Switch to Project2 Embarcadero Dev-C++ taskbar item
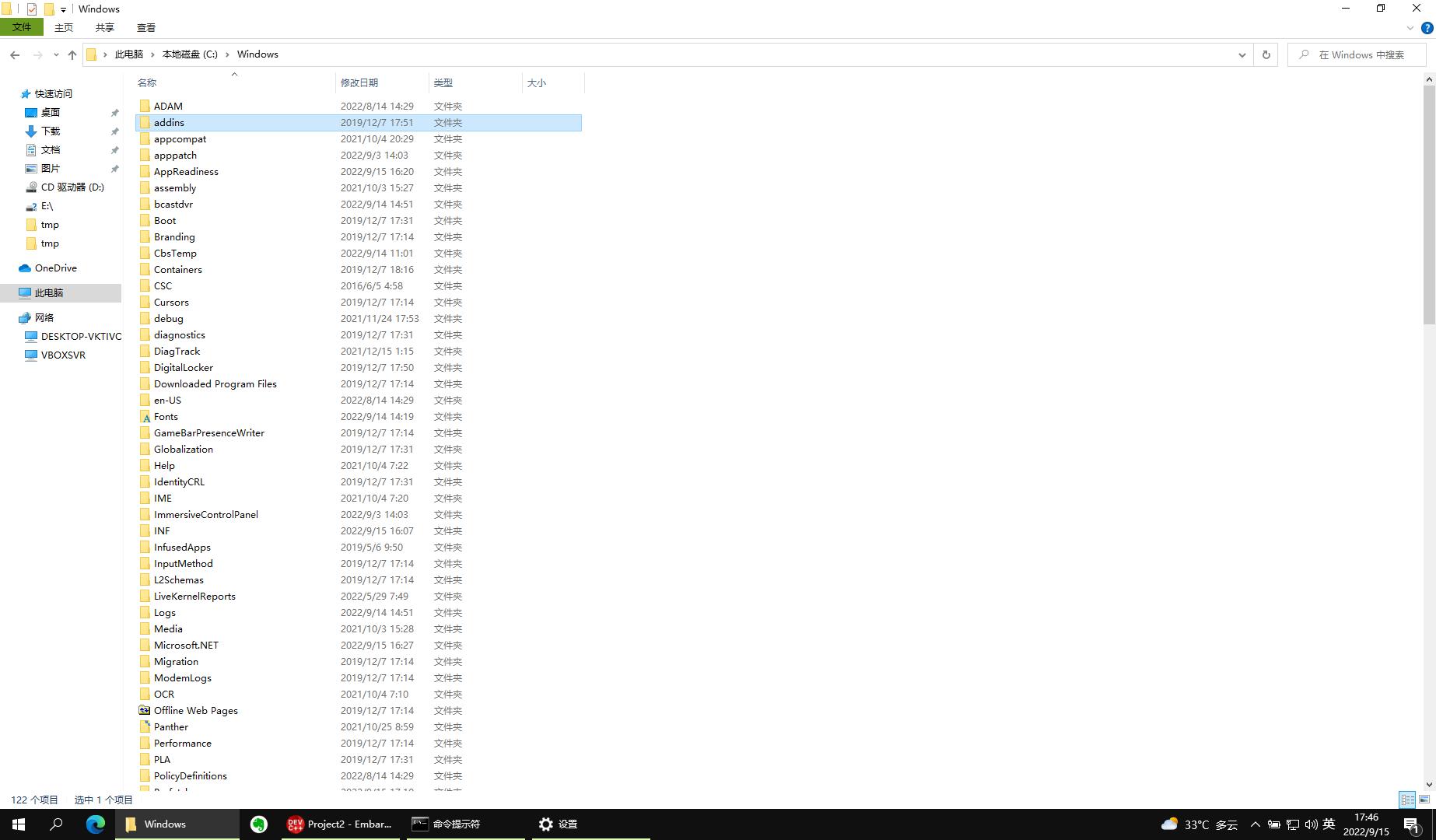Viewport: 1436px width, 840px height. [340, 824]
